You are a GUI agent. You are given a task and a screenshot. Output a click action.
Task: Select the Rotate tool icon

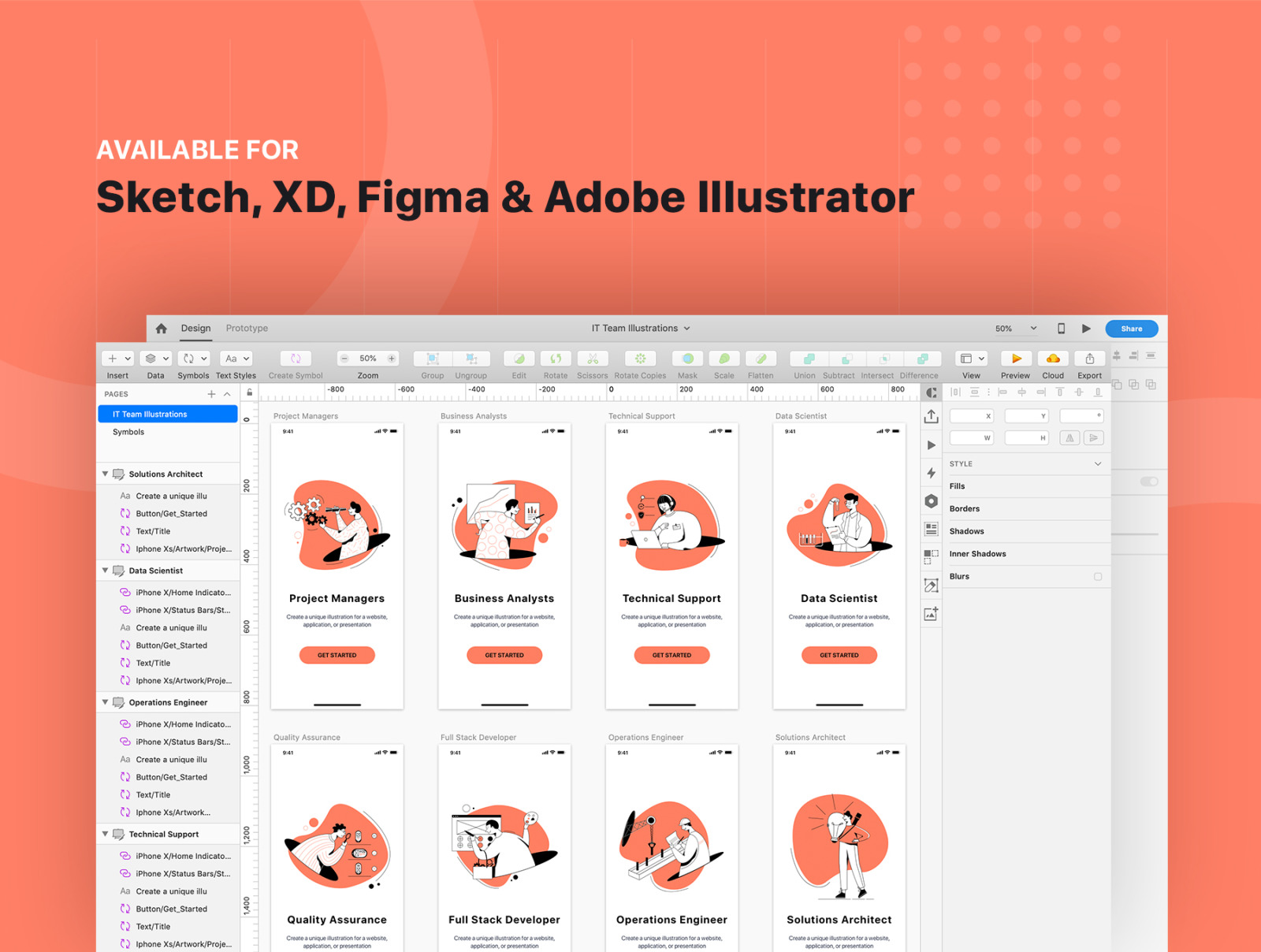point(556,359)
